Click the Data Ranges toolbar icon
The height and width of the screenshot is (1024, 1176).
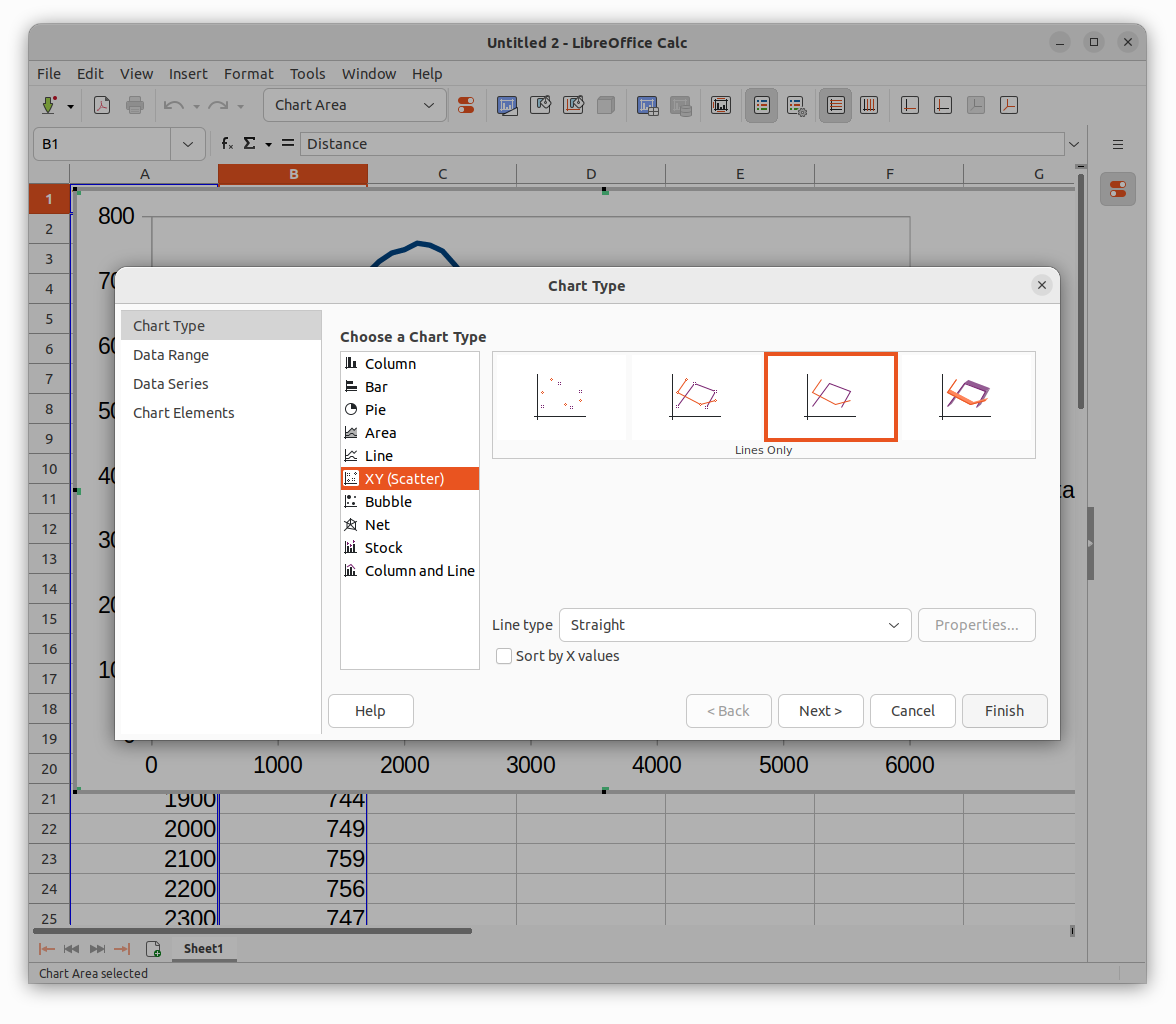pyautogui.click(x=647, y=105)
